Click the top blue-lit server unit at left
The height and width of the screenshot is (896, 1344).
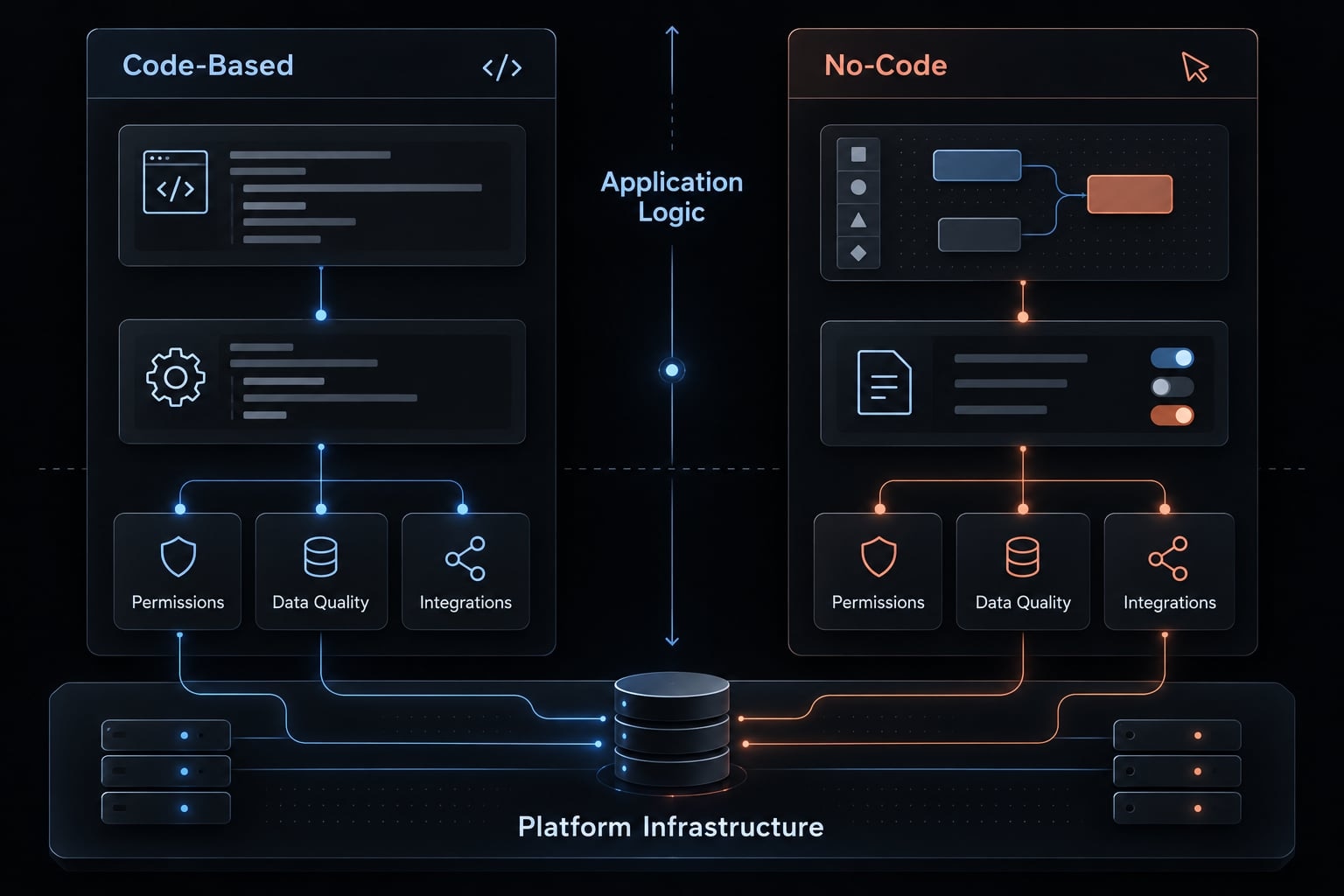pos(166,735)
